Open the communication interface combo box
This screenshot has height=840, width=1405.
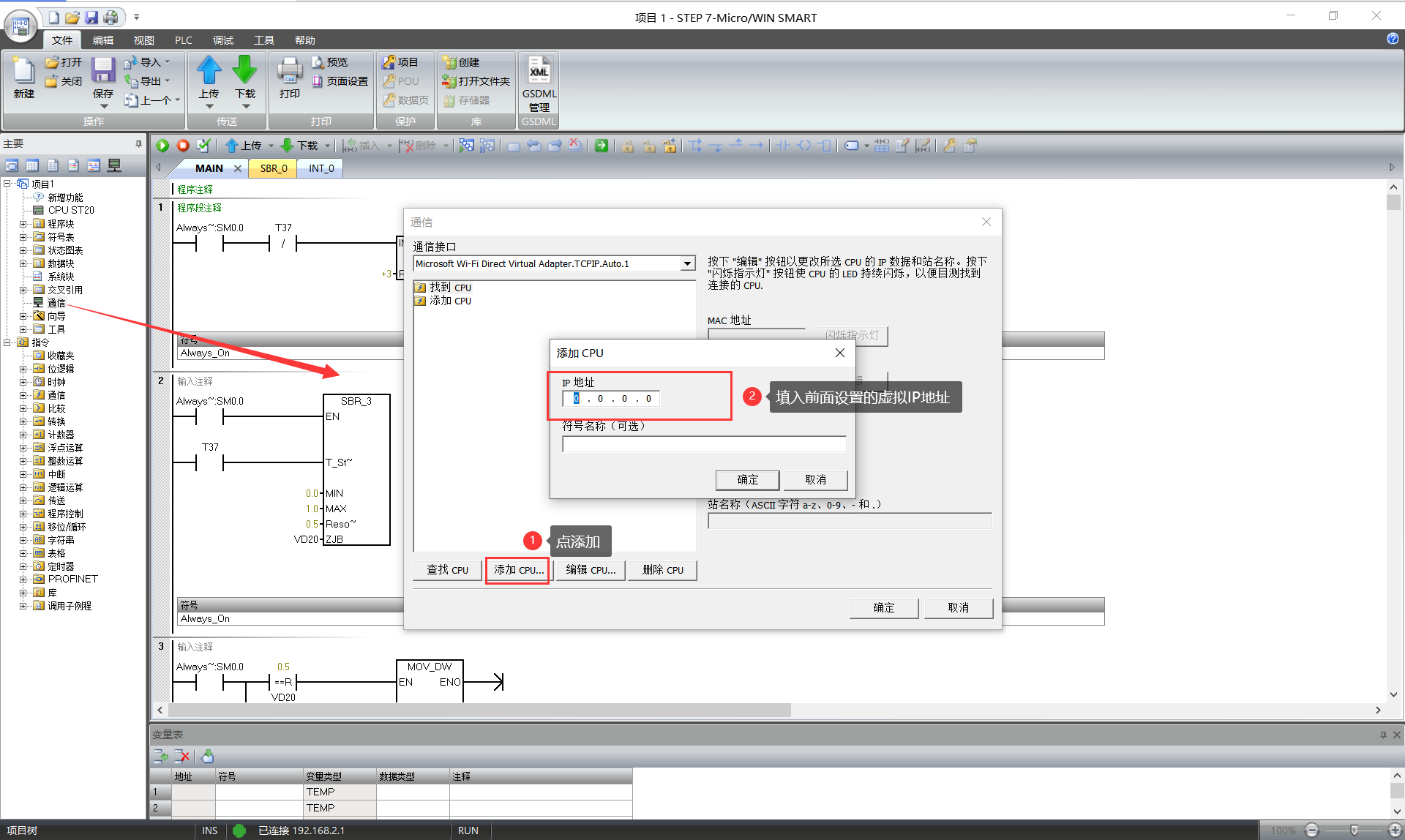click(x=553, y=263)
